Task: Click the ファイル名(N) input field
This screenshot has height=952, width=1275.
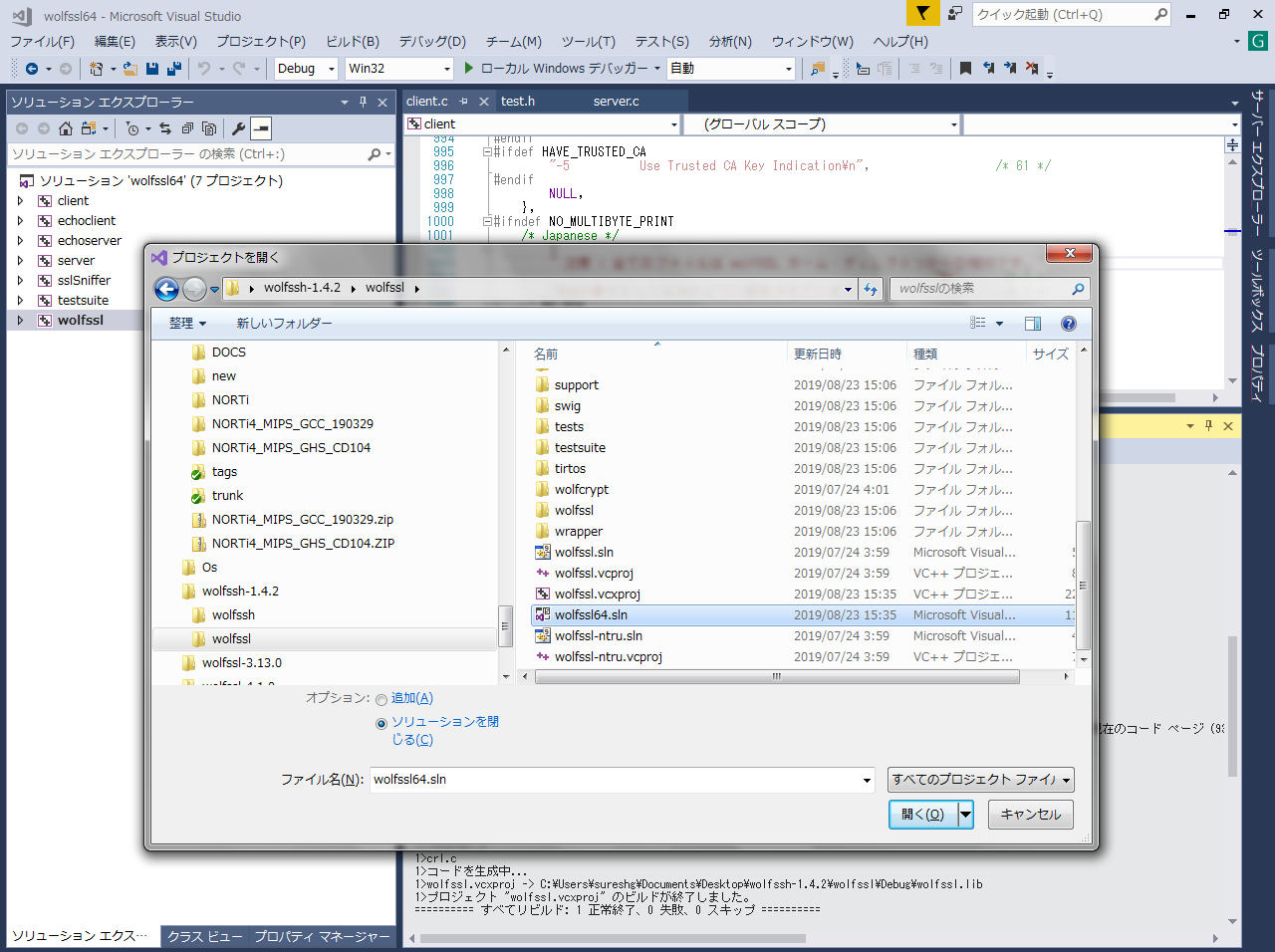Action: pos(622,780)
